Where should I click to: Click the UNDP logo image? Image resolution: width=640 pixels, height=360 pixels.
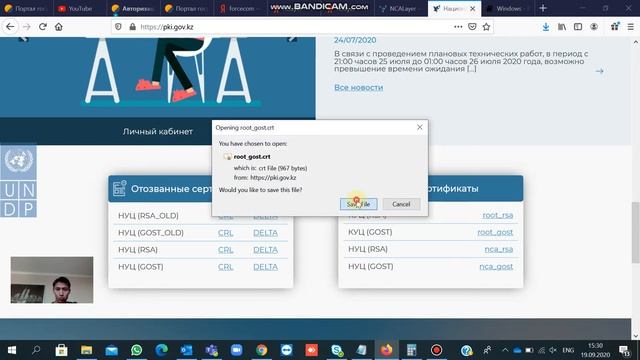[18, 181]
